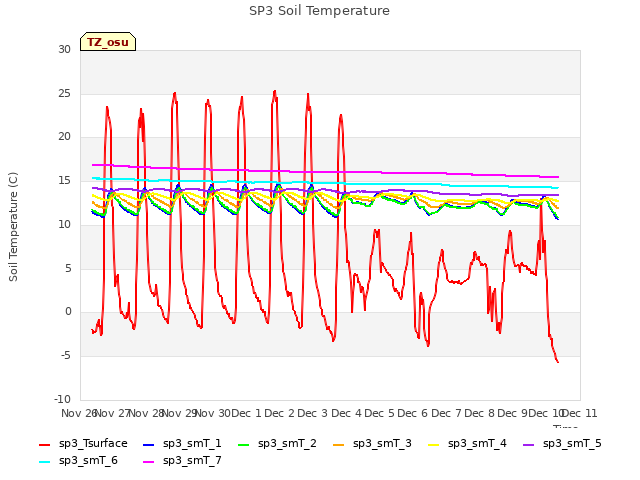
Task: Click the 15 y-axis tick label
Action: click(64, 180)
